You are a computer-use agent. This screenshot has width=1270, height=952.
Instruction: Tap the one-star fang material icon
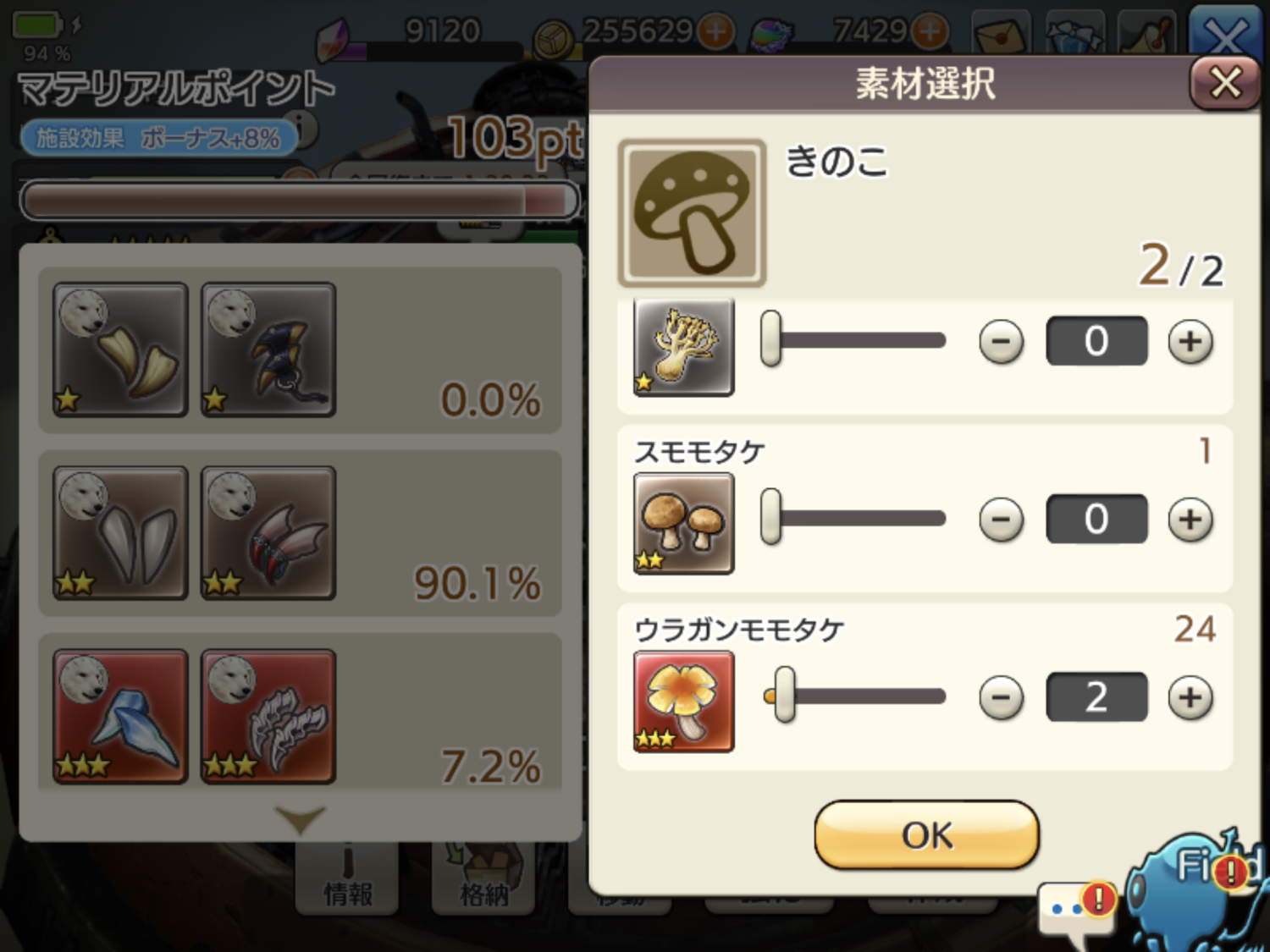(120, 349)
